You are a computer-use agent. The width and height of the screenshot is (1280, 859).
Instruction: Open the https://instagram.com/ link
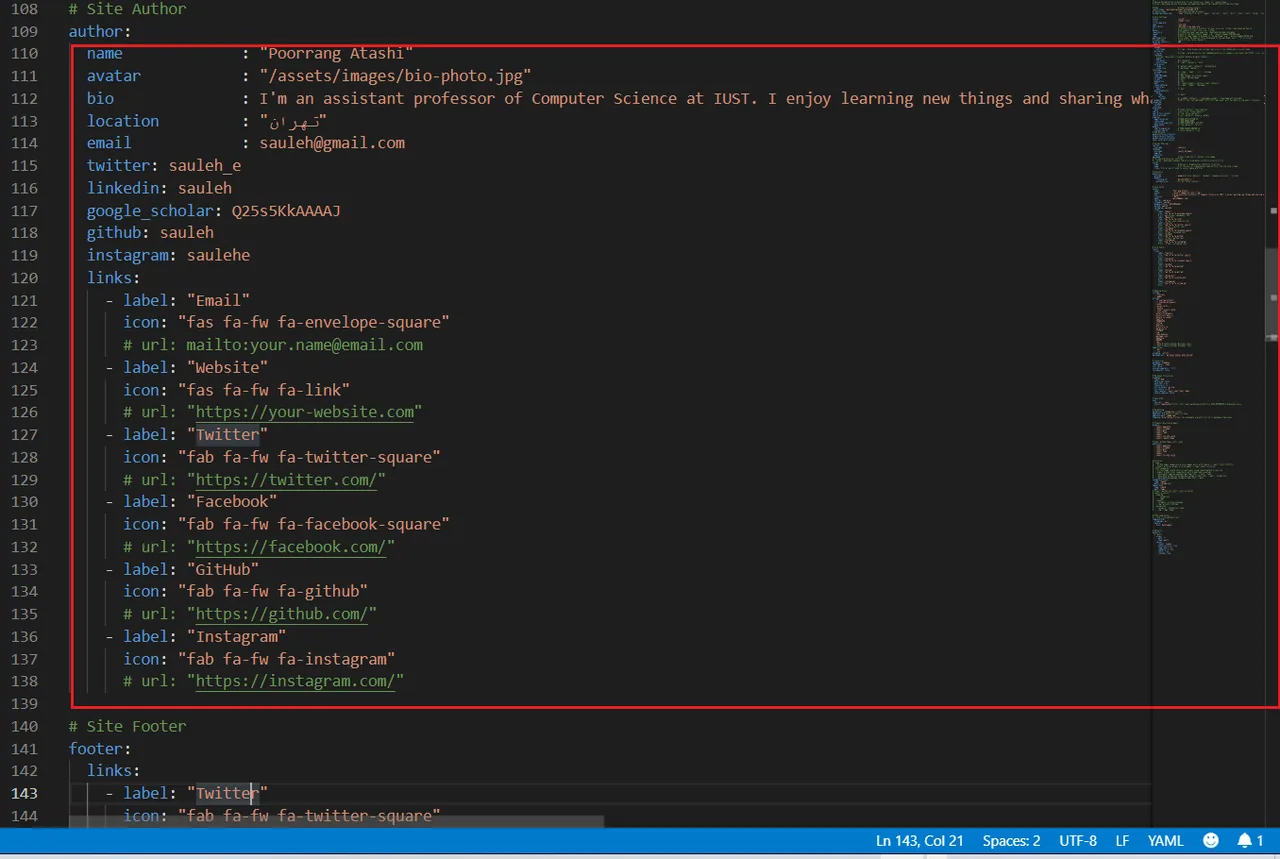coord(295,681)
